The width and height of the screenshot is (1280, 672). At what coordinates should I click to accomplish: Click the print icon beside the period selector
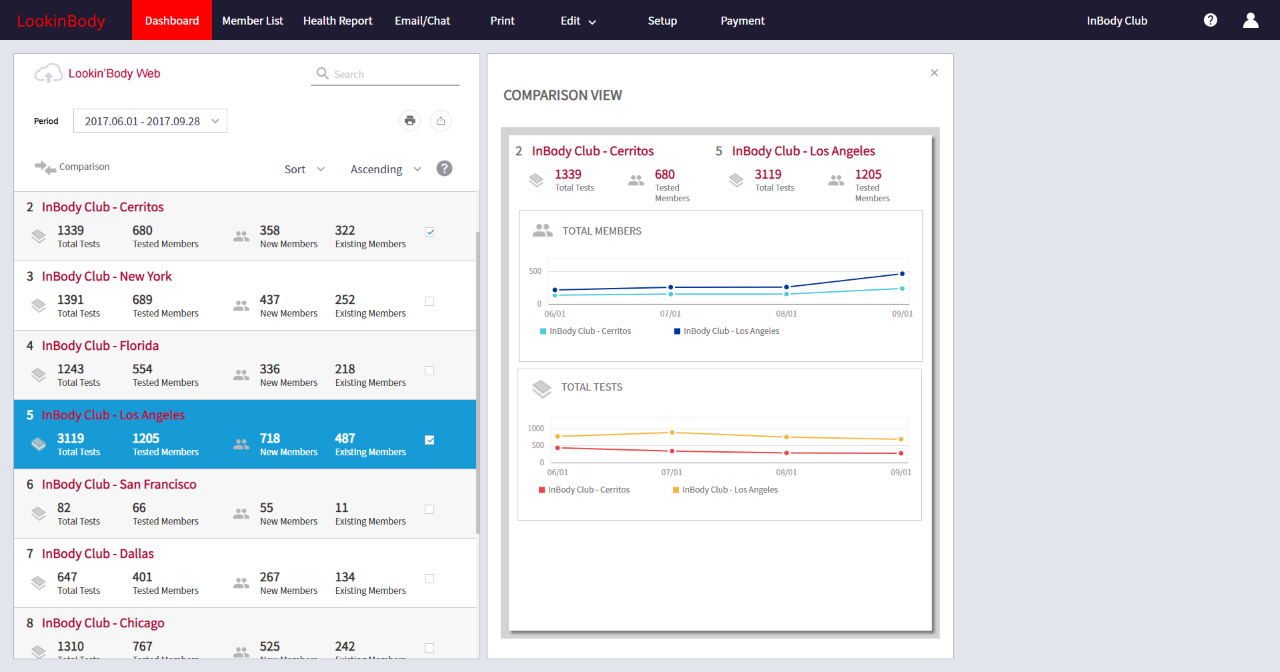(x=409, y=121)
